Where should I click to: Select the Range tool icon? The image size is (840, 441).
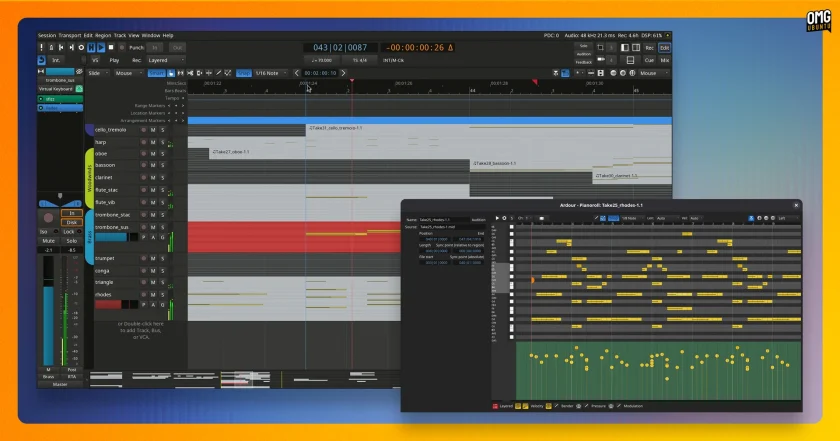point(181,73)
